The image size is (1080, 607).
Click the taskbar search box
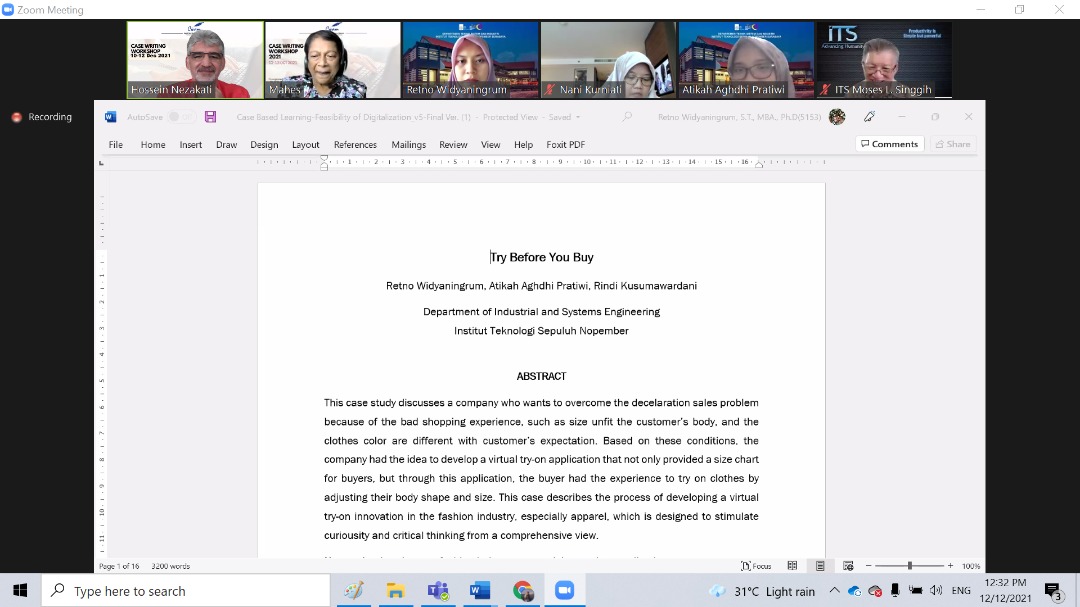point(186,590)
